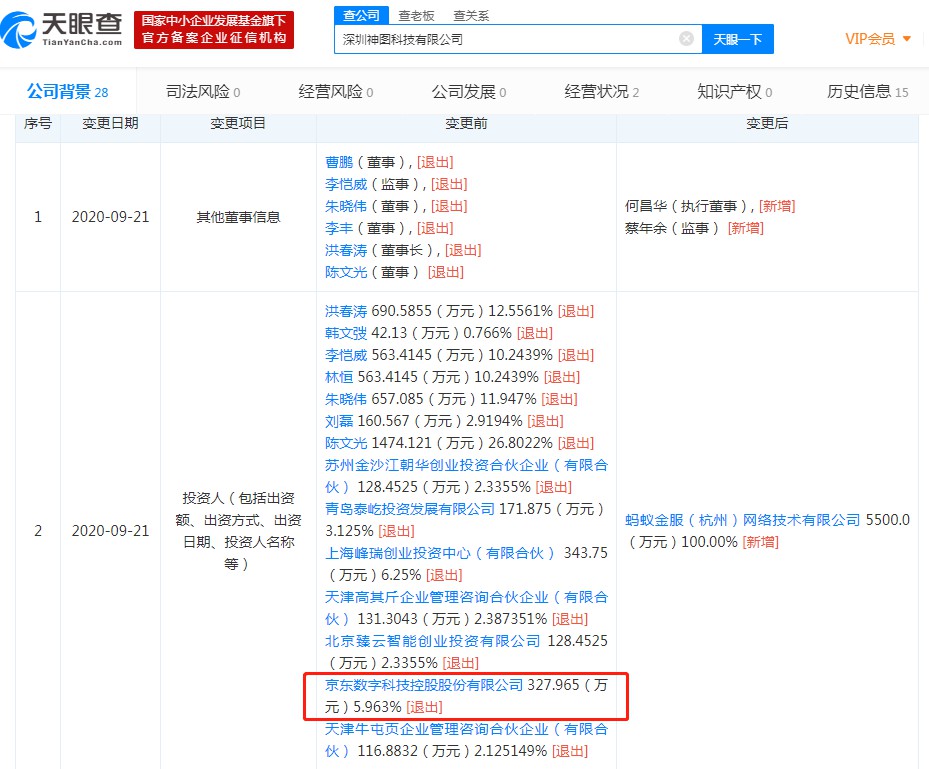Open 青岛泰屹投资发展有限公司 link

[x=410, y=509]
